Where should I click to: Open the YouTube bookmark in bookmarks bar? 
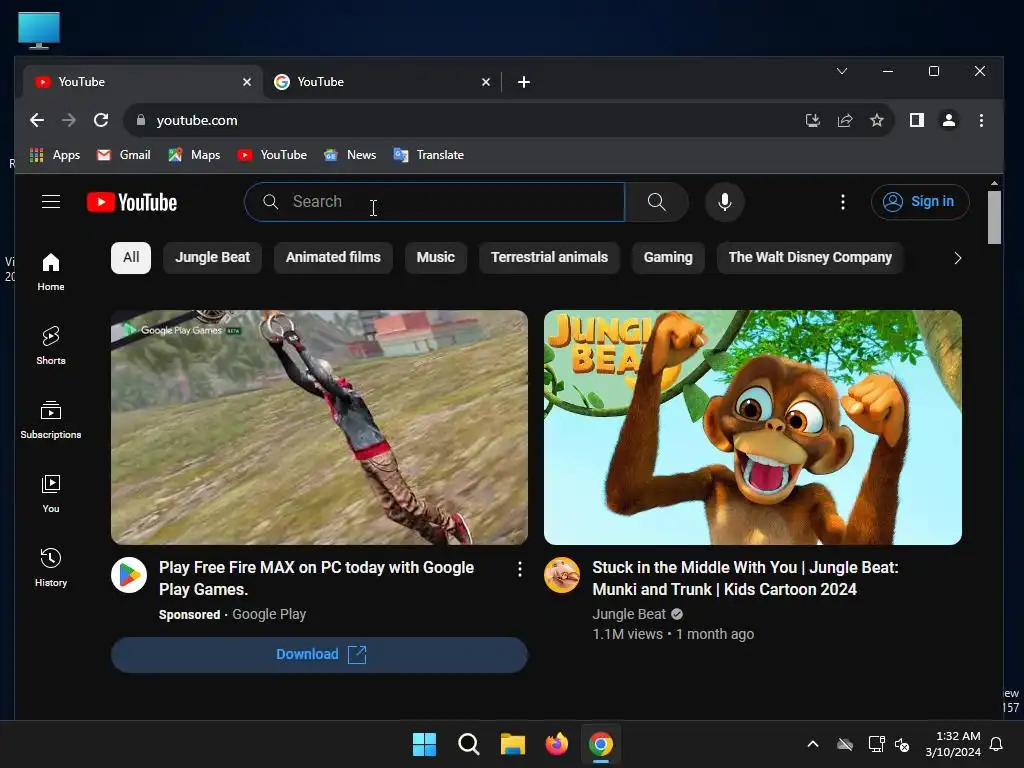(x=272, y=155)
